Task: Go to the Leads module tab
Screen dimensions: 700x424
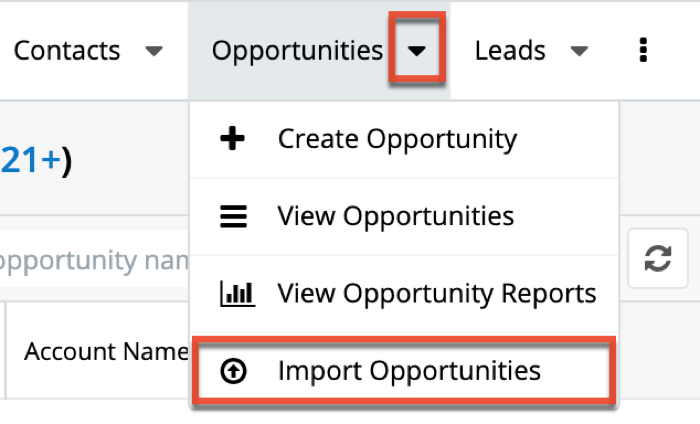Action: click(x=510, y=50)
